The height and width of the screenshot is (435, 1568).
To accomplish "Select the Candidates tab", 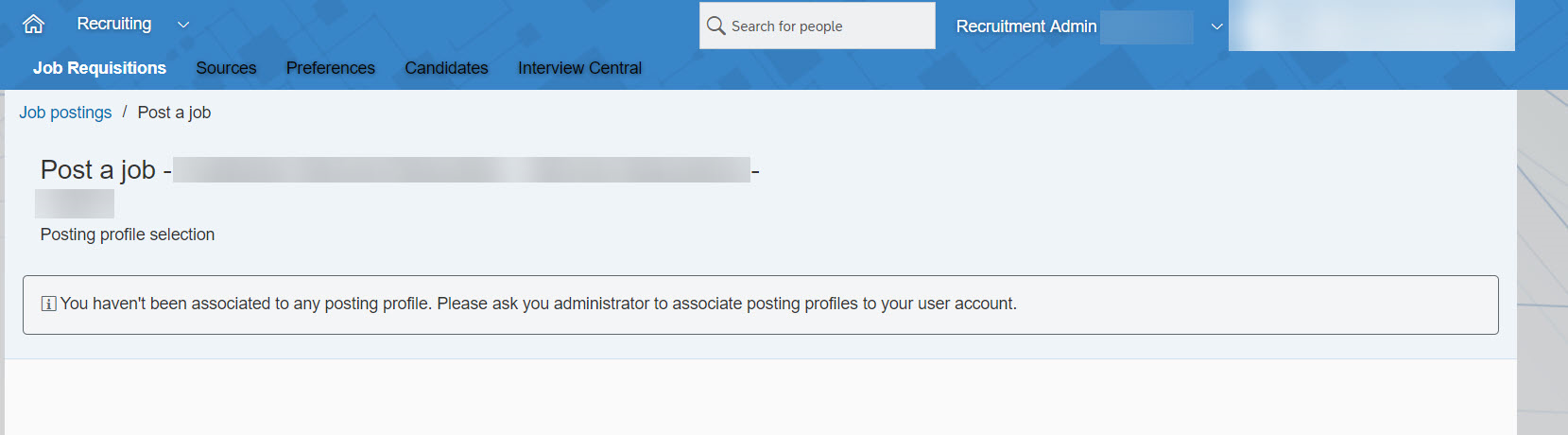I will coord(446,68).
